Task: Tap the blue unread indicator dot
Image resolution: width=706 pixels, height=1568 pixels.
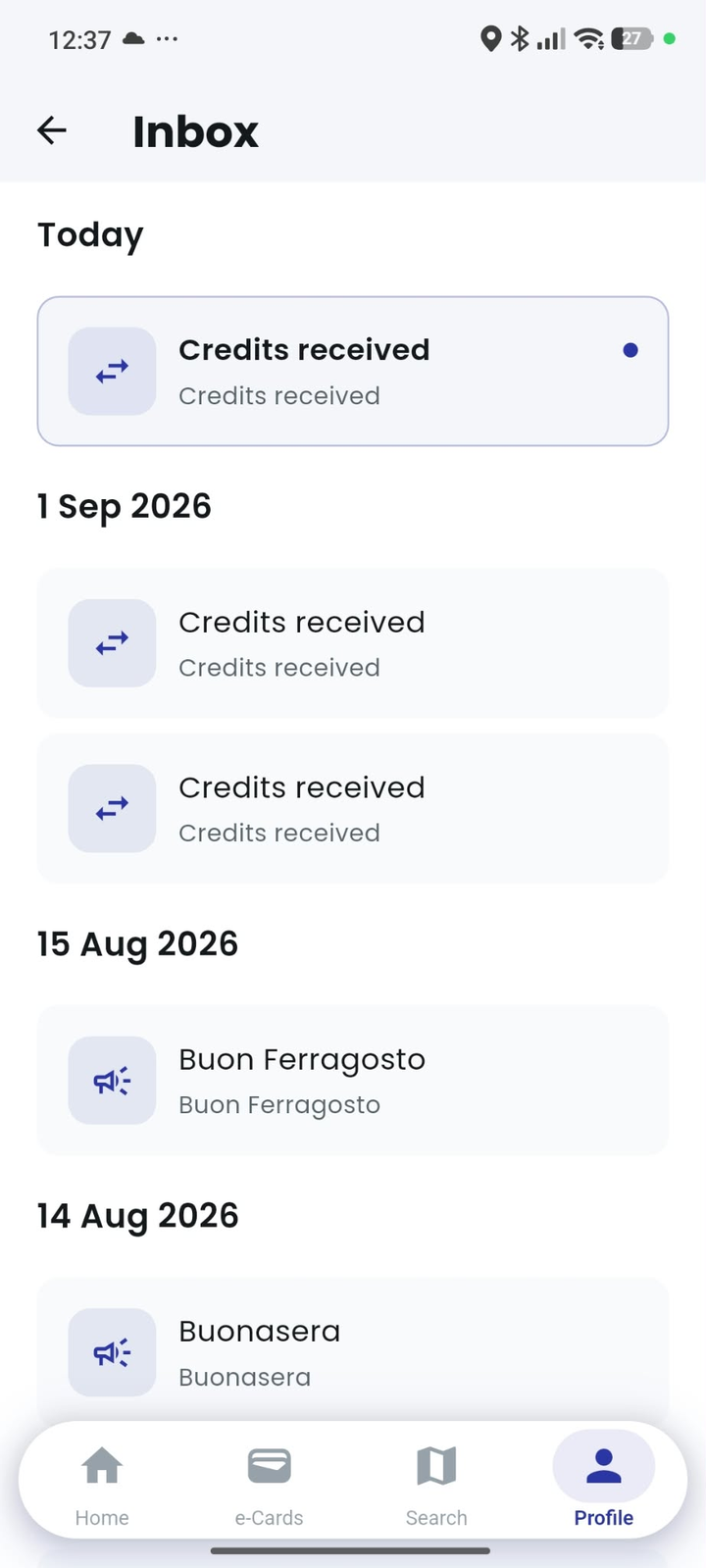Action: [x=630, y=350]
